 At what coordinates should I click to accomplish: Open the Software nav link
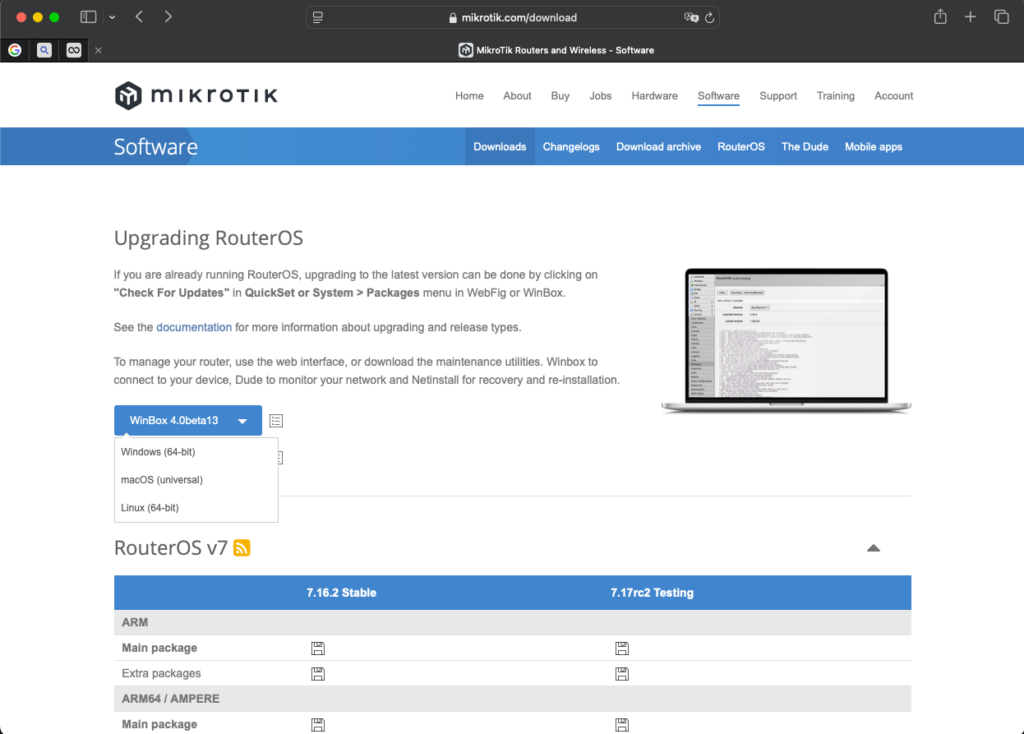[x=718, y=96]
